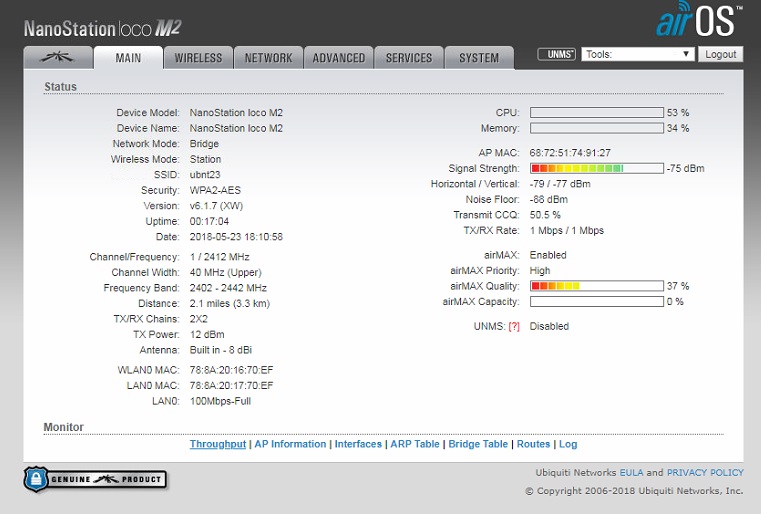Click the Horizontal / Vertical value -79 / -77 dBm
The height and width of the screenshot is (514, 761).
560,184
